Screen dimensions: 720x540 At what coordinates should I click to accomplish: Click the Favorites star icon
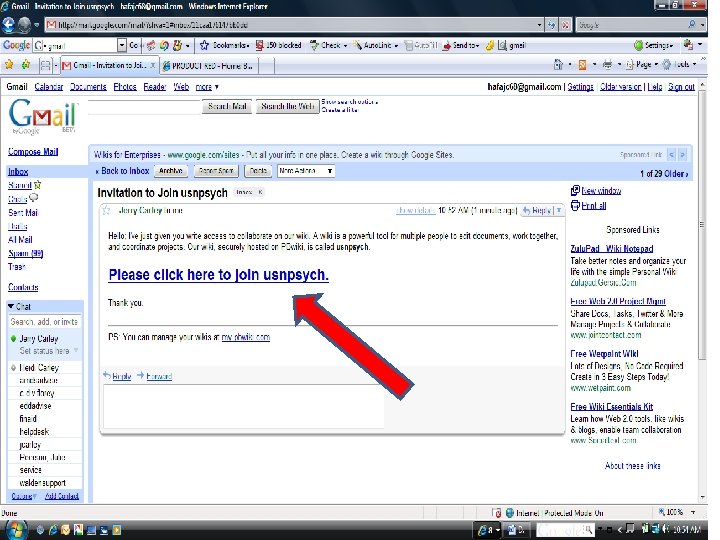click(x=9, y=65)
